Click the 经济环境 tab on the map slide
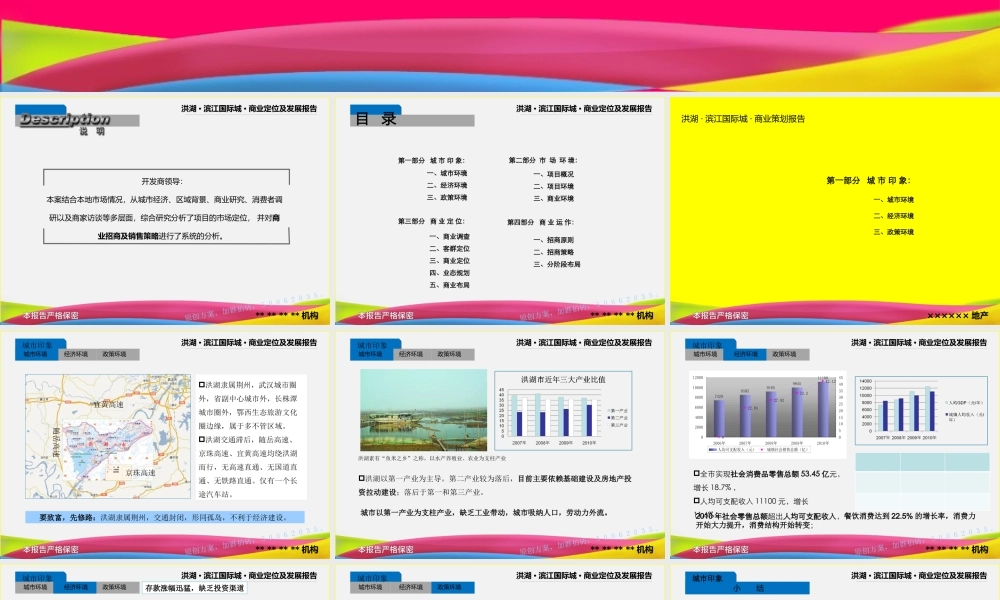The image size is (1000, 600). 76,355
